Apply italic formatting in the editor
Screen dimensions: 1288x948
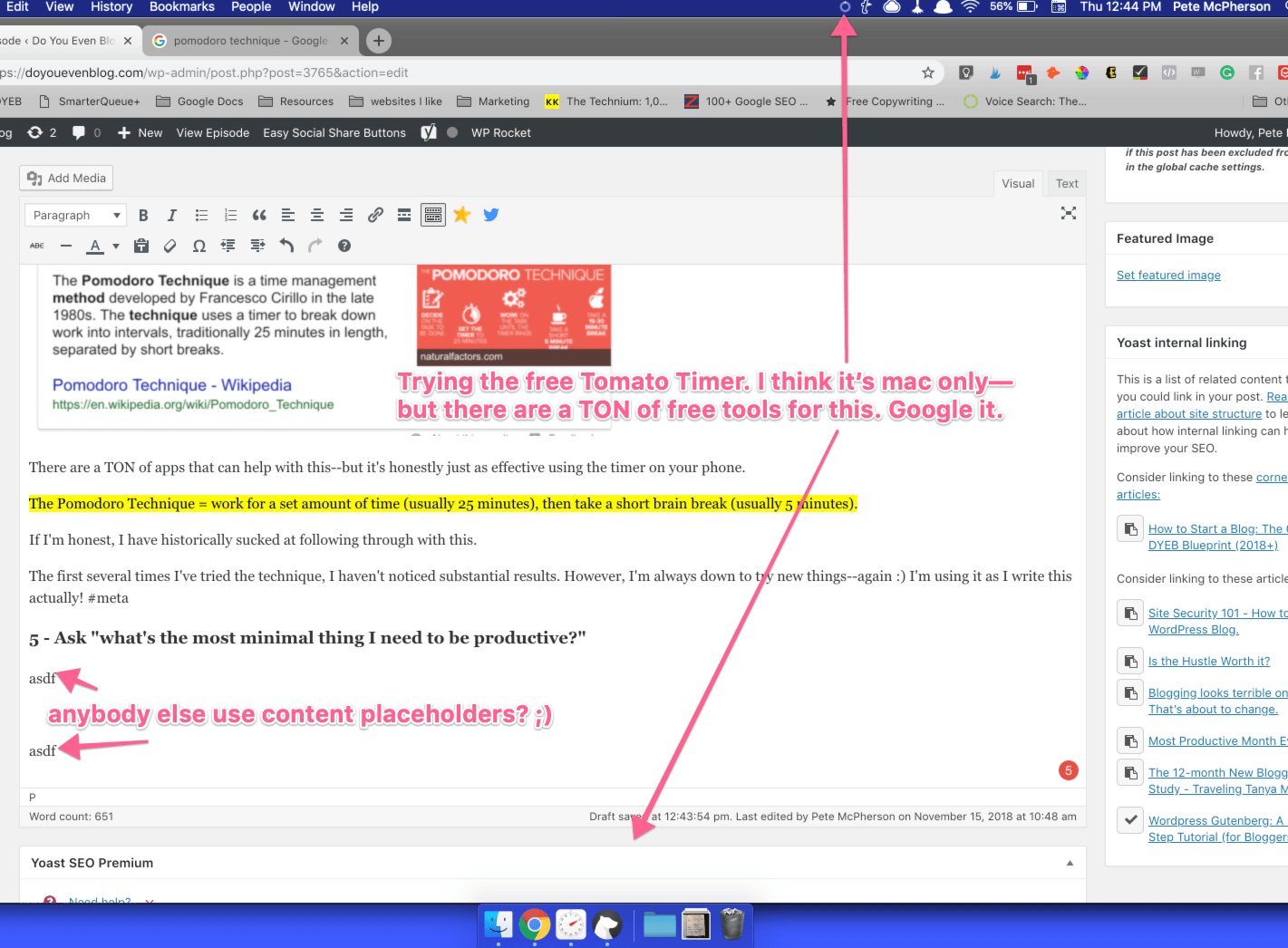pyautogui.click(x=172, y=215)
